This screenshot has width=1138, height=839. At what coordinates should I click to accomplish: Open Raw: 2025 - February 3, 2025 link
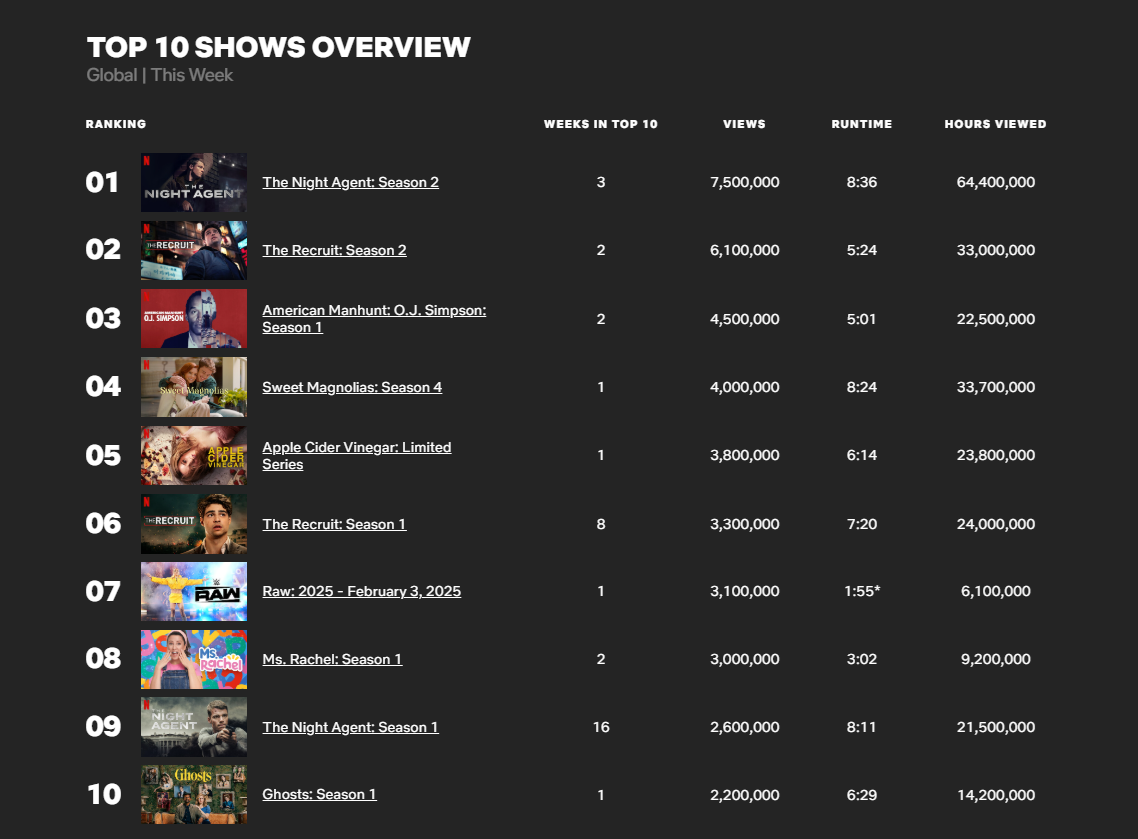point(361,592)
